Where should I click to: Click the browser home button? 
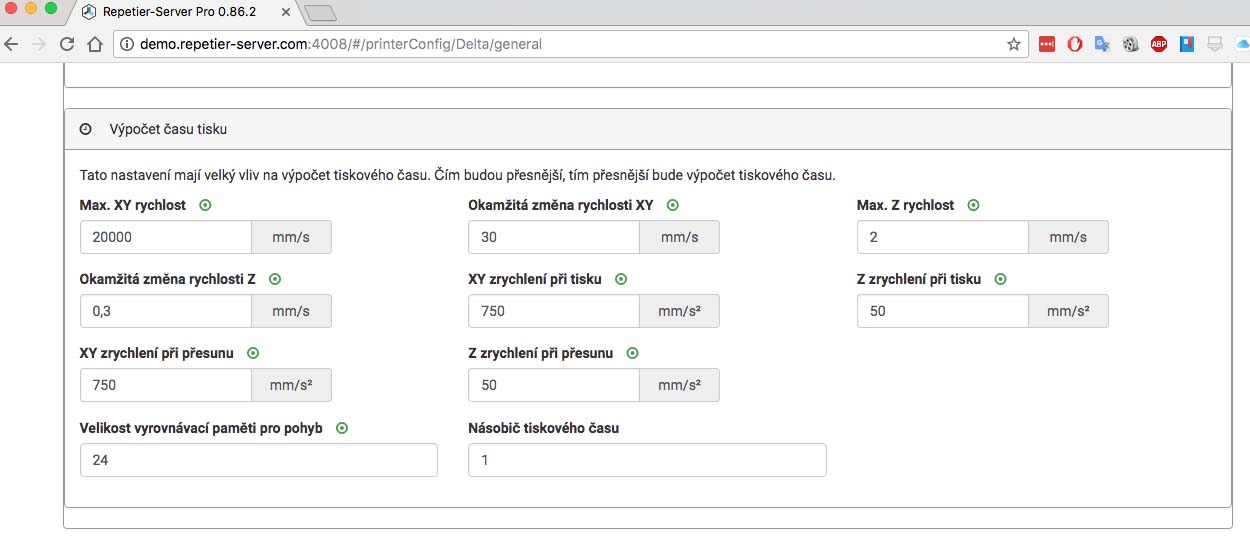click(95, 44)
